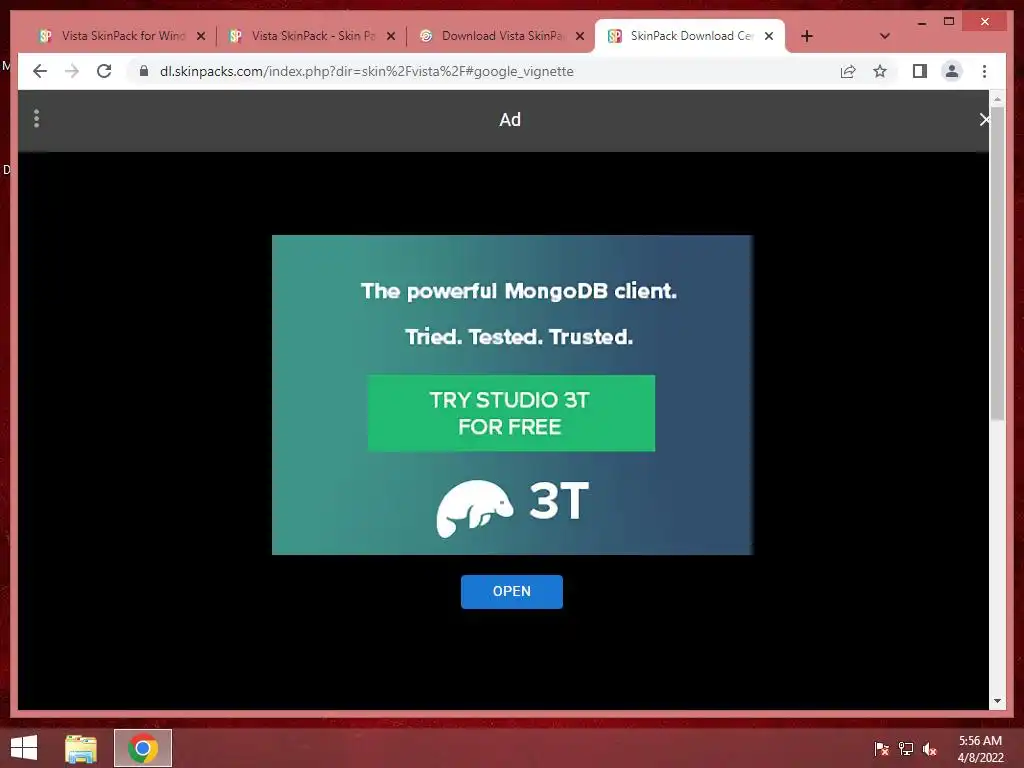Viewport: 1024px width, 768px height.
Task: Click the browser forward arrow
Action: [x=72, y=71]
